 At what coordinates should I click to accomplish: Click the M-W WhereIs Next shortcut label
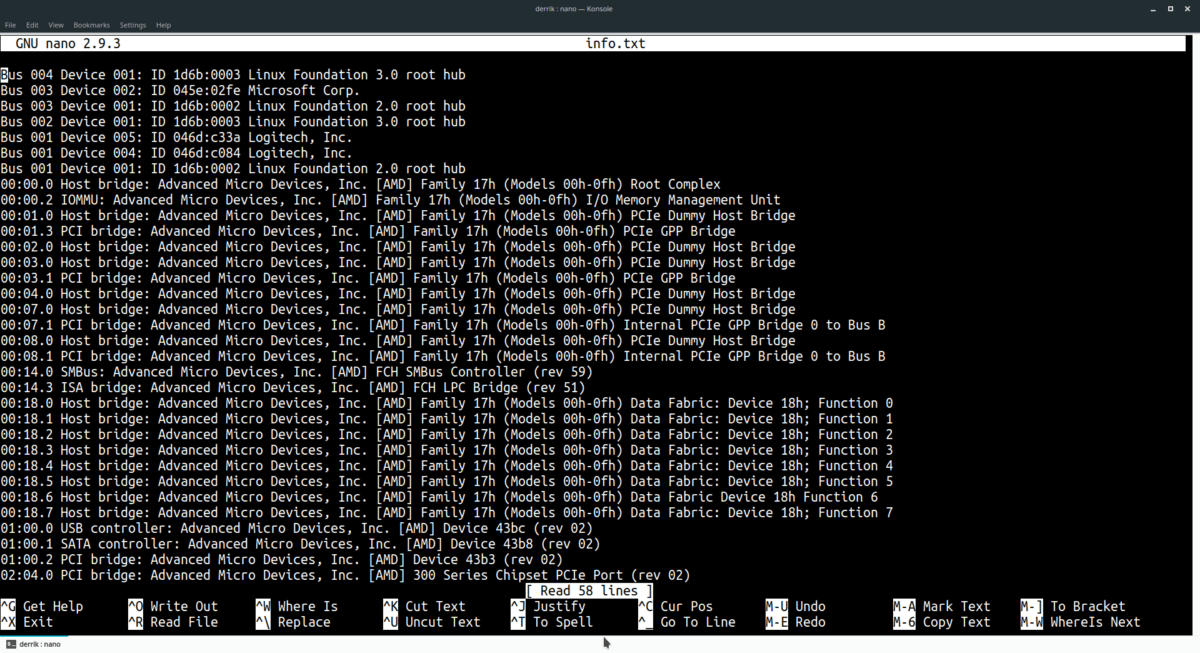pyautogui.click(x=1080, y=622)
